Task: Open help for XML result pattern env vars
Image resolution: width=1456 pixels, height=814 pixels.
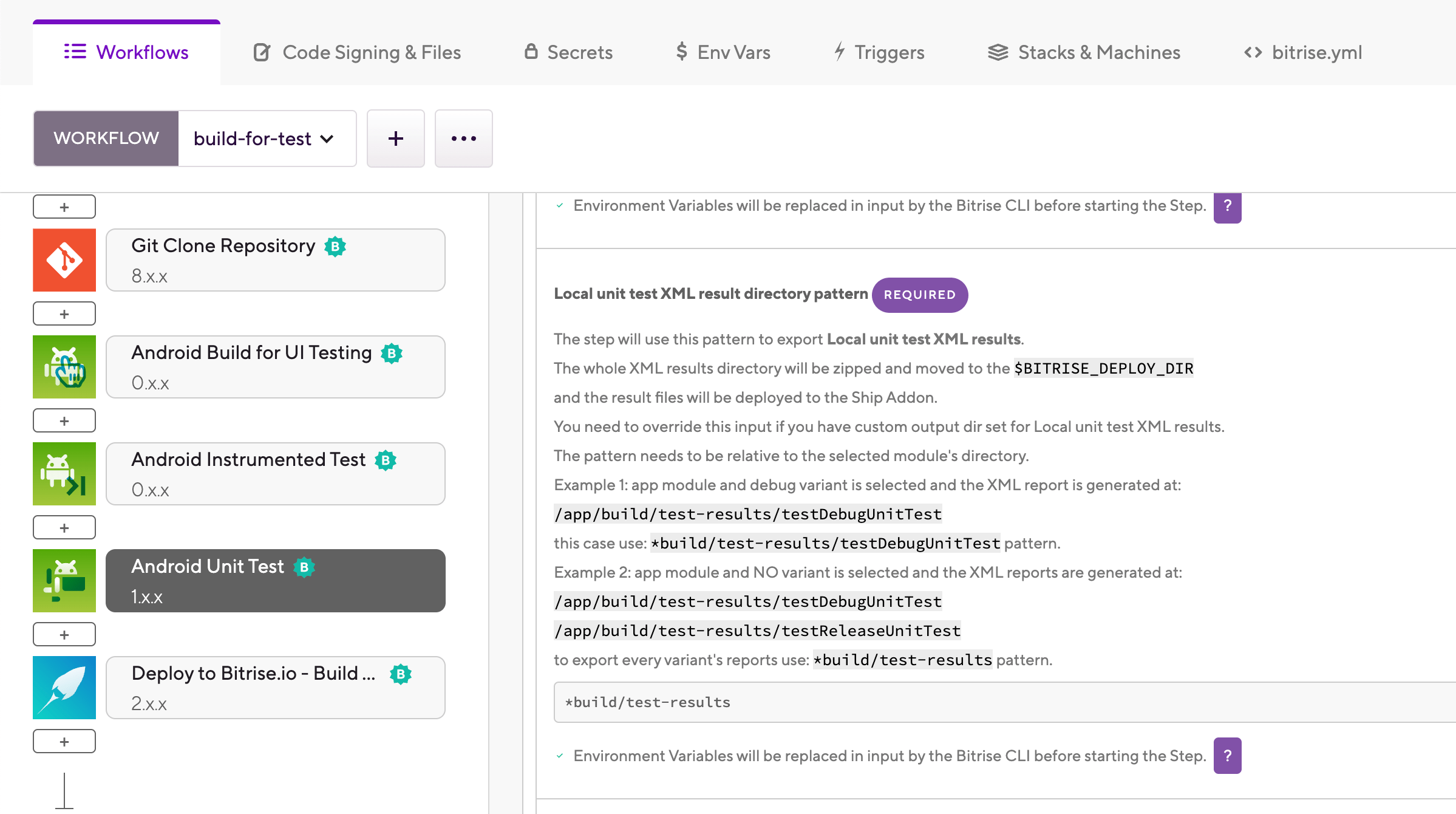Action: click(1227, 756)
